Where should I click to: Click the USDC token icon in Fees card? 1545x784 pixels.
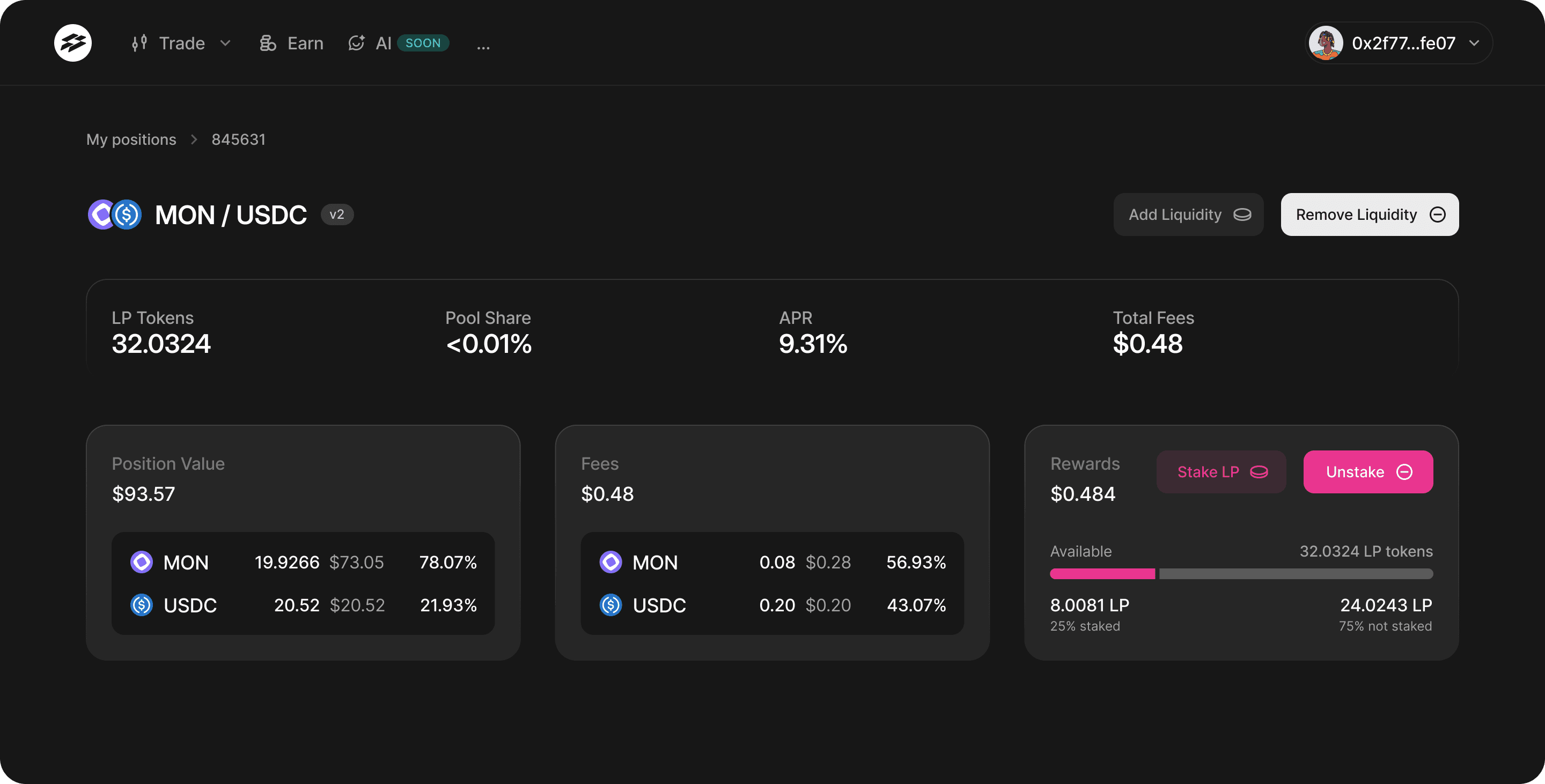pos(610,605)
